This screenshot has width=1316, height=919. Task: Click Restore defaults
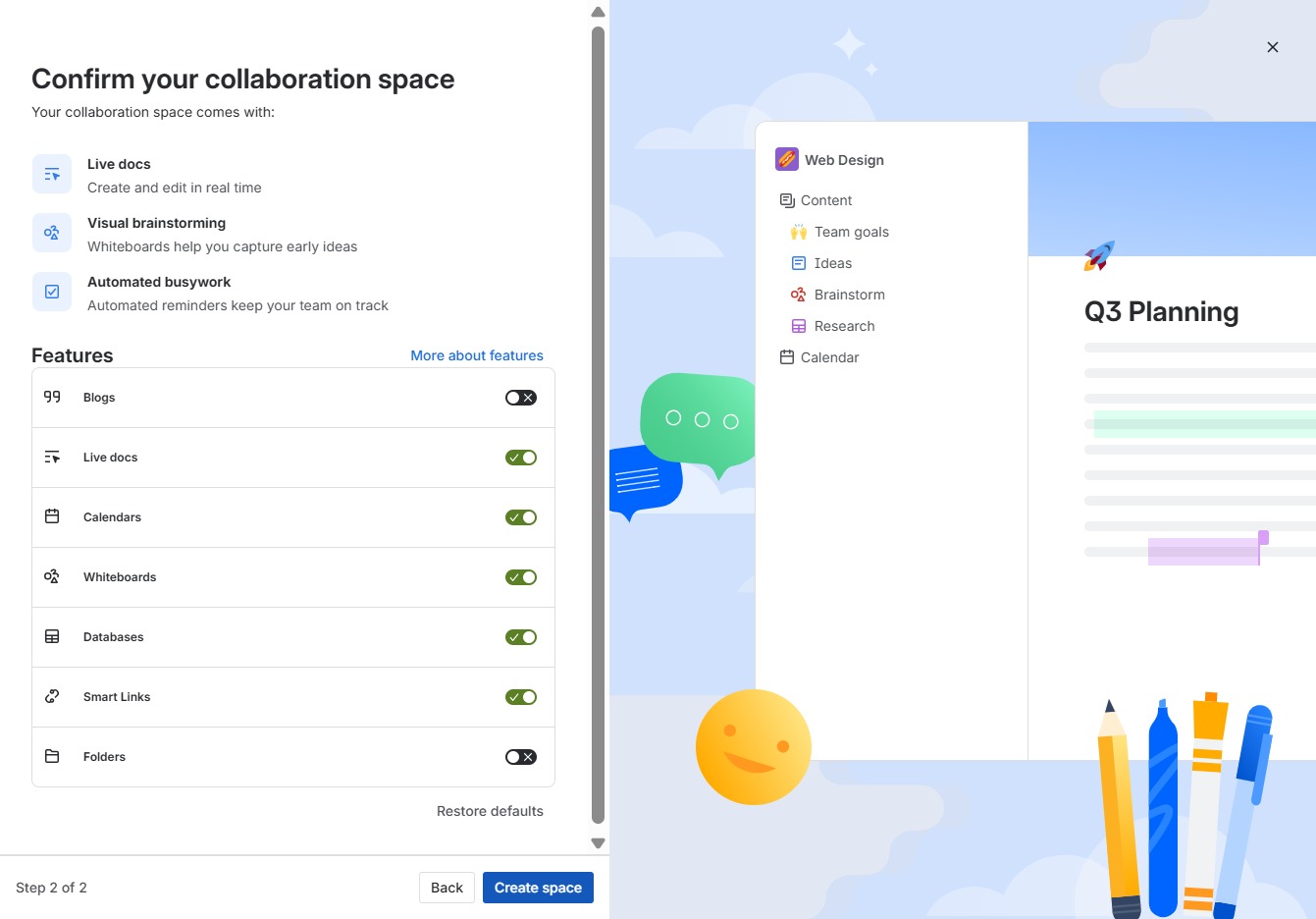click(x=490, y=811)
